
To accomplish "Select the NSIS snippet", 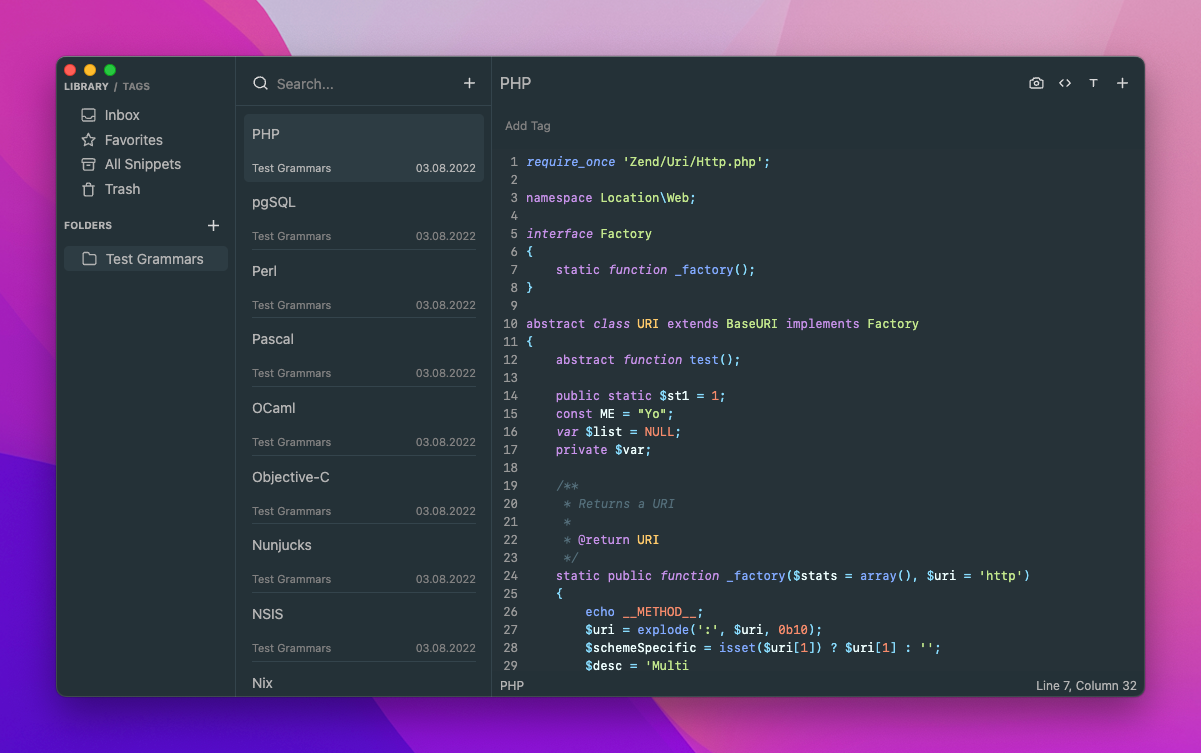I will pos(364,628).
